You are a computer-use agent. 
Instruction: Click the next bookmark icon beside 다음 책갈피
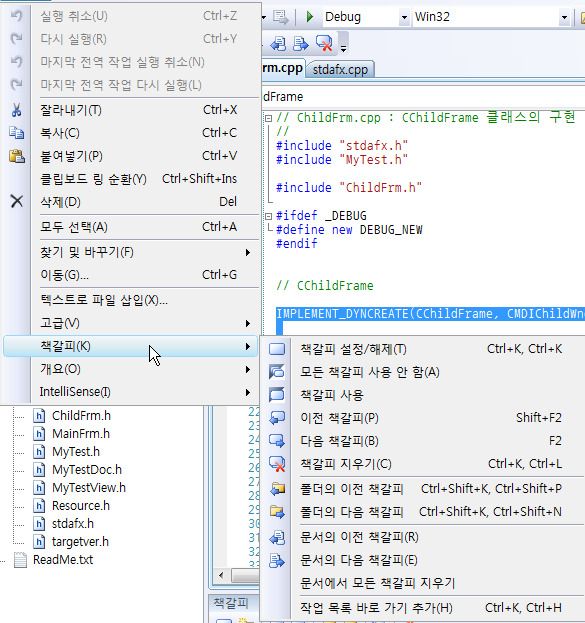pyautogui.click(x=277, y=441)
